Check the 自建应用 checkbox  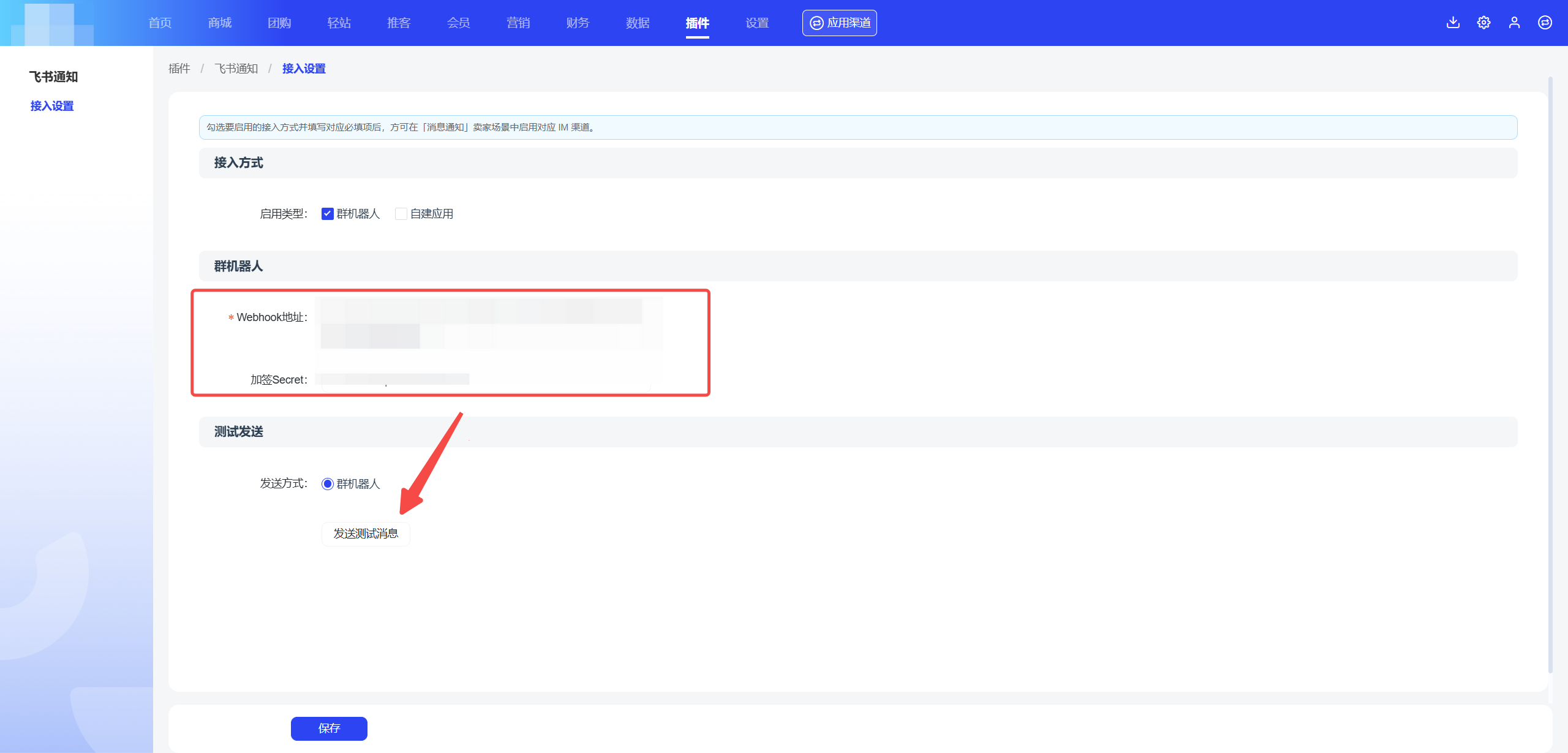pos(401,214)
